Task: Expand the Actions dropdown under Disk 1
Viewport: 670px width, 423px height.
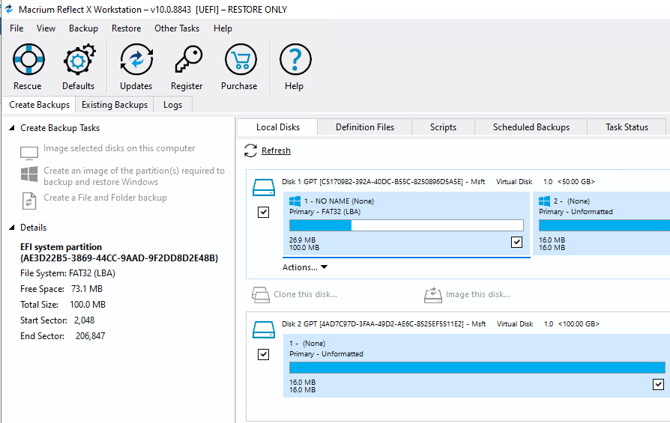Action: coord(305,267)
